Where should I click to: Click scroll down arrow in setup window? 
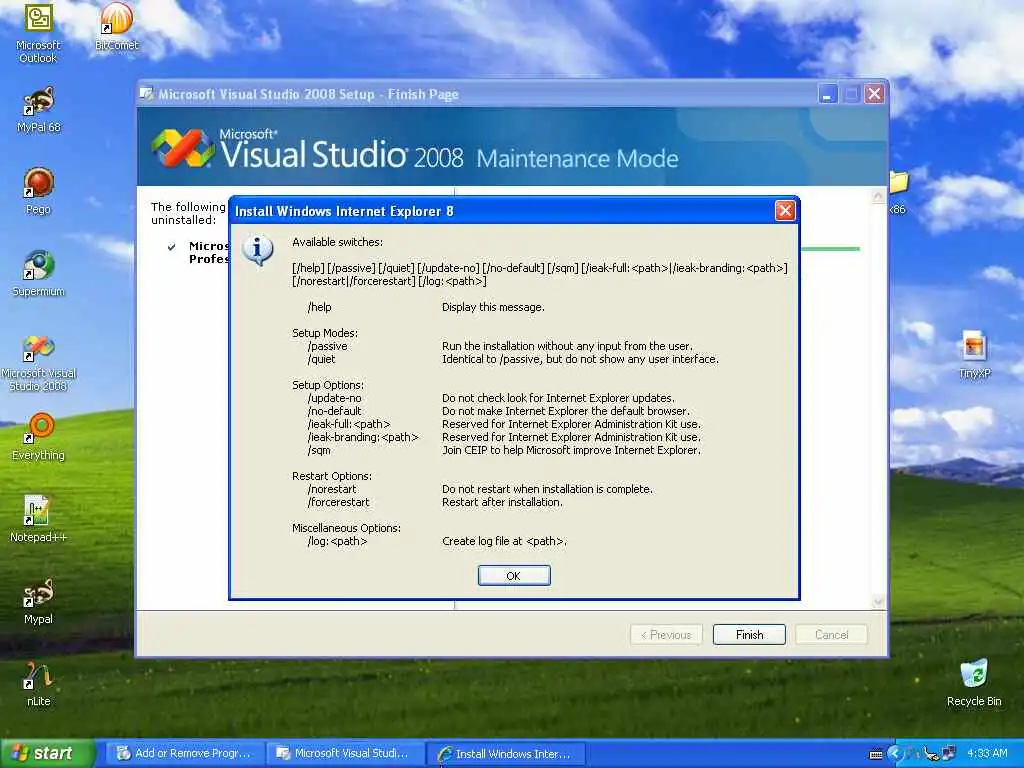[878, 601]
